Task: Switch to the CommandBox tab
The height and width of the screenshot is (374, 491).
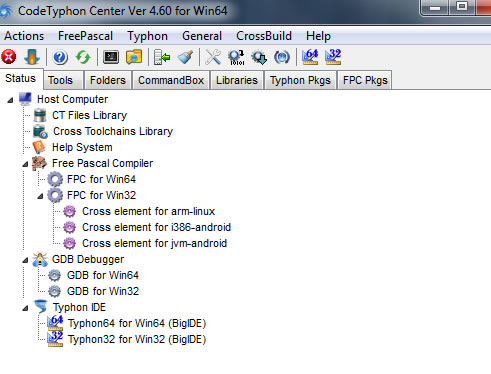Action: pos(171,80)
